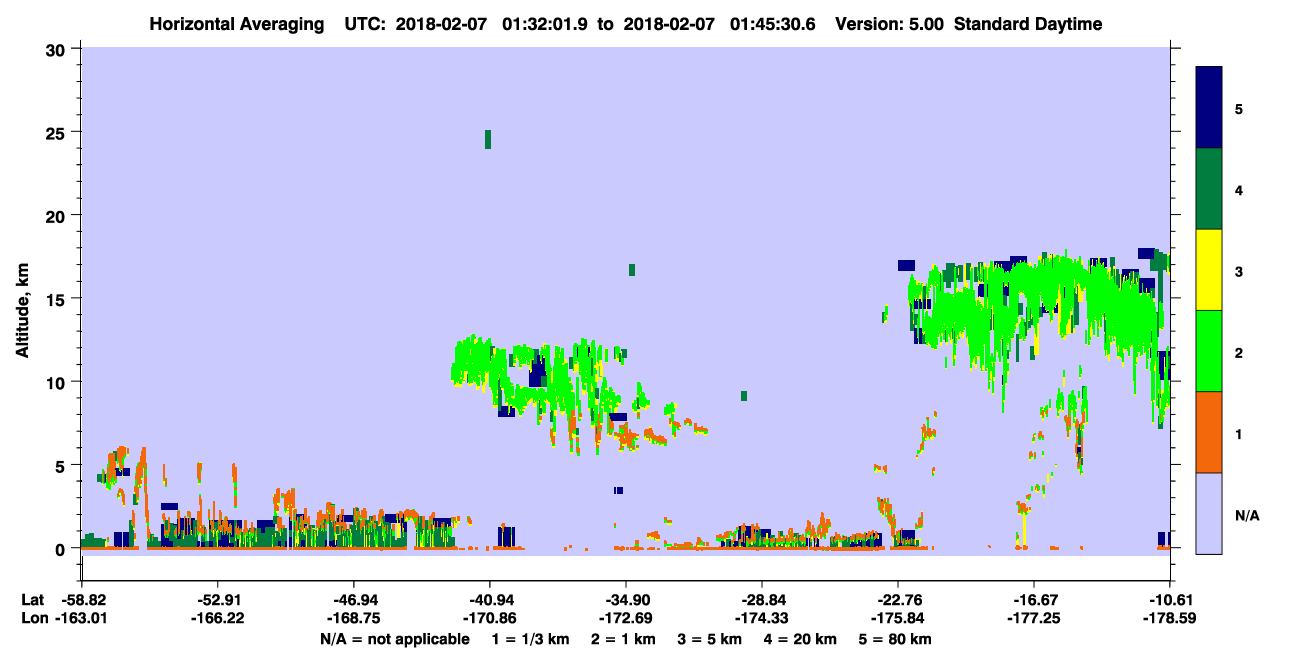Image resolution: width=1300 pixels, height=667 pixels.
Task: Click legend text '1 = 1/3 km'
Action: pos(531,639)
